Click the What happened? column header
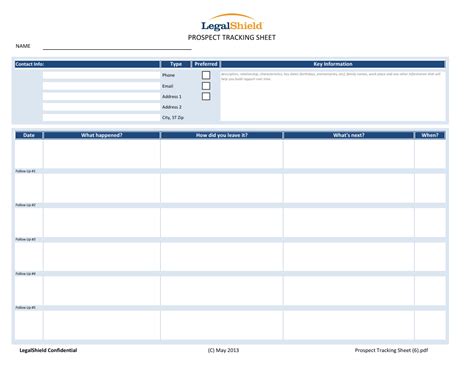The image size is (474, 366). (x=102, y=135)
